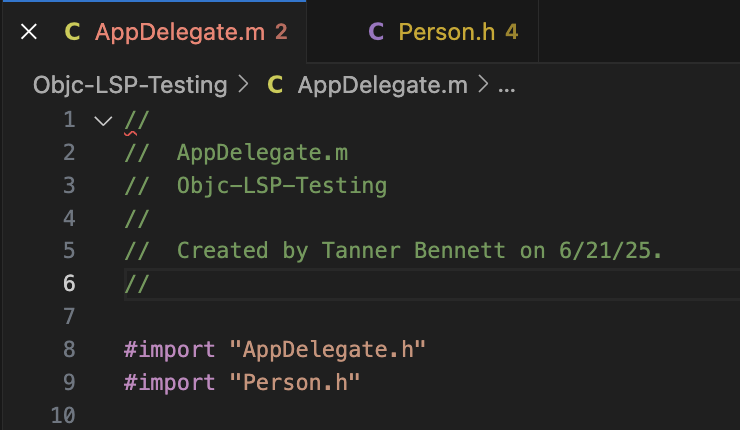The image size is (740, 430).
Task: Click the chevron after Objc-LSP-Testing breadcrumb
Action: tap(244, 85)
